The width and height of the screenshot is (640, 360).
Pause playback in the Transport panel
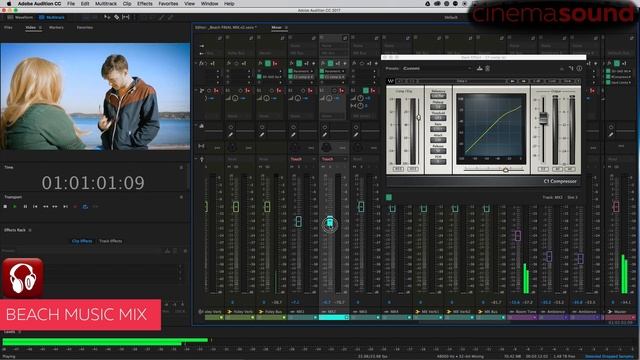pos(25,207)
